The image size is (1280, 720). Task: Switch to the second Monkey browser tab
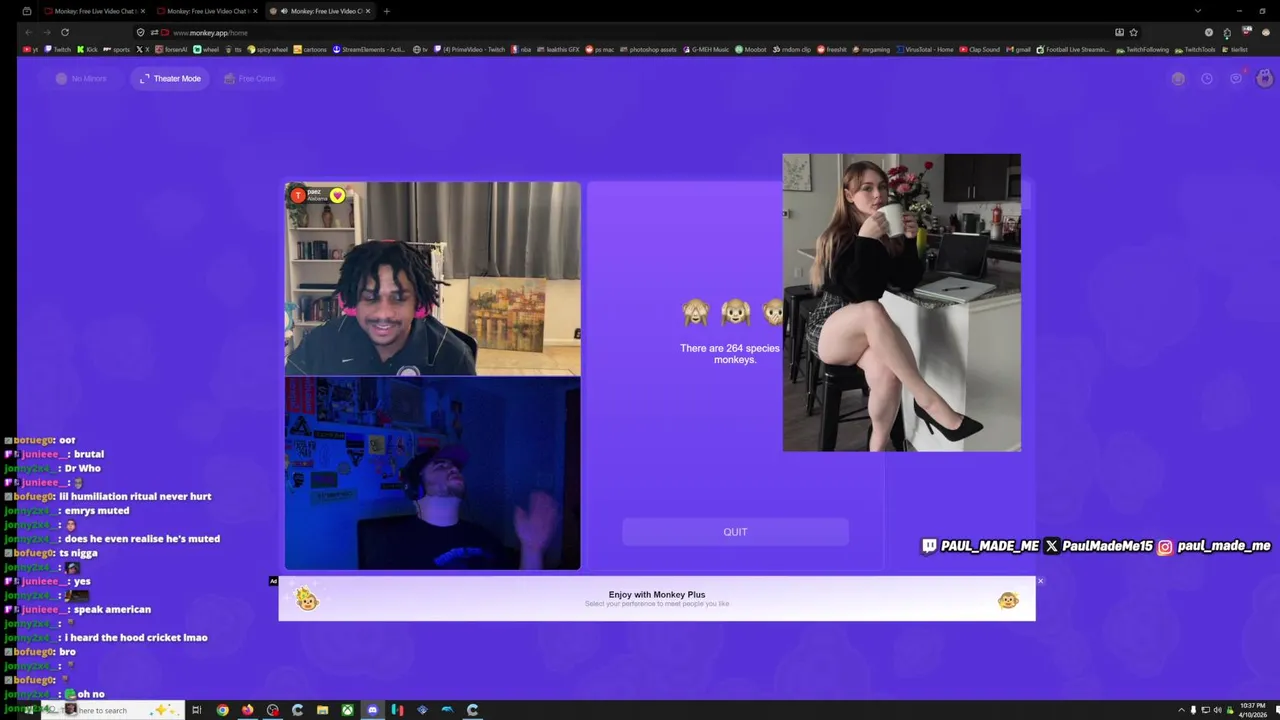click(x=206, y=11)
